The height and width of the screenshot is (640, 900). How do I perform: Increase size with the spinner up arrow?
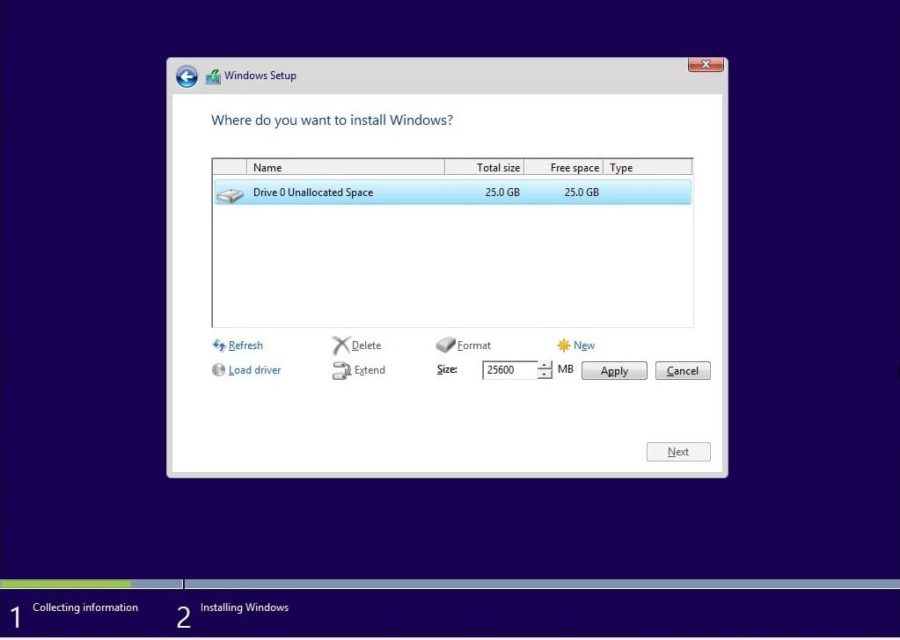545,366
